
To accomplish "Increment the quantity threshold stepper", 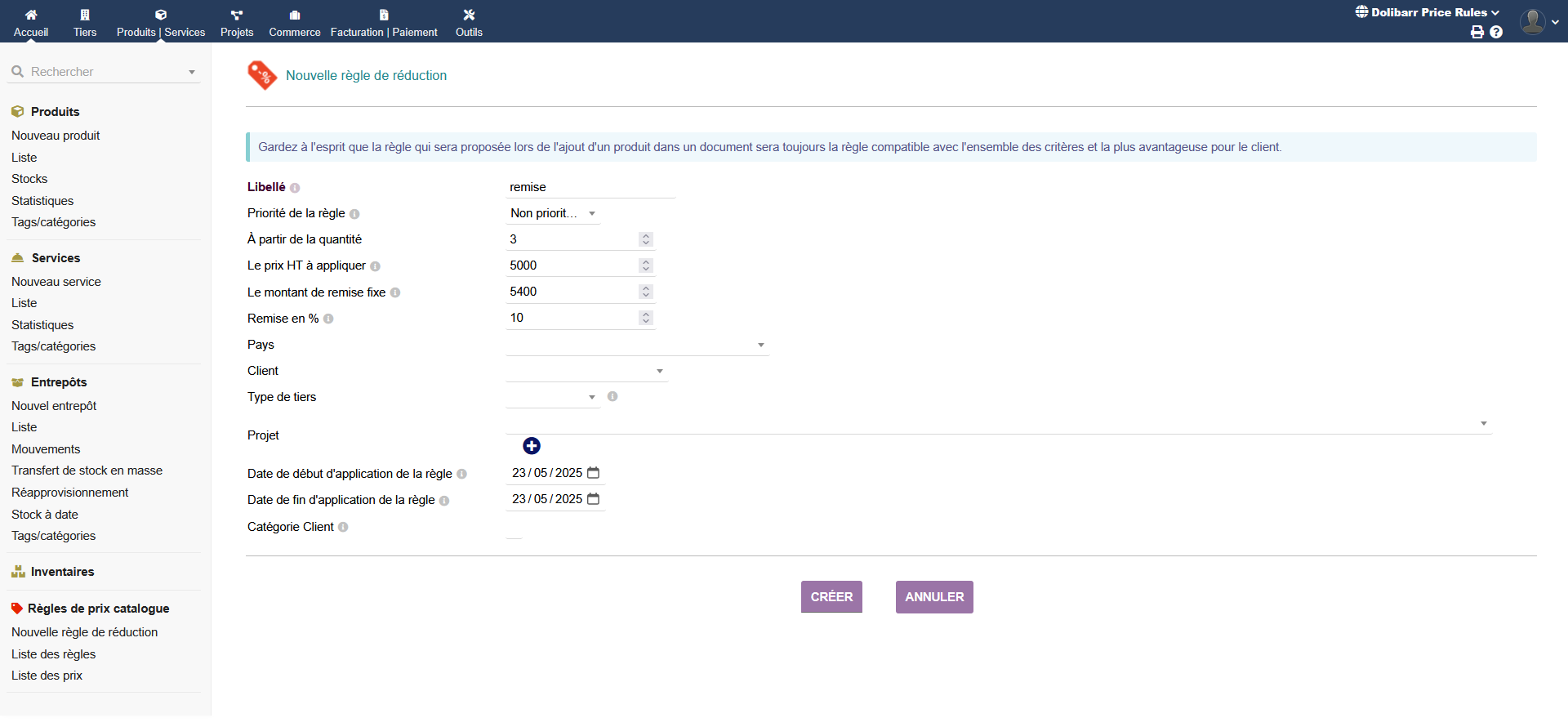I will coord(646,236).
